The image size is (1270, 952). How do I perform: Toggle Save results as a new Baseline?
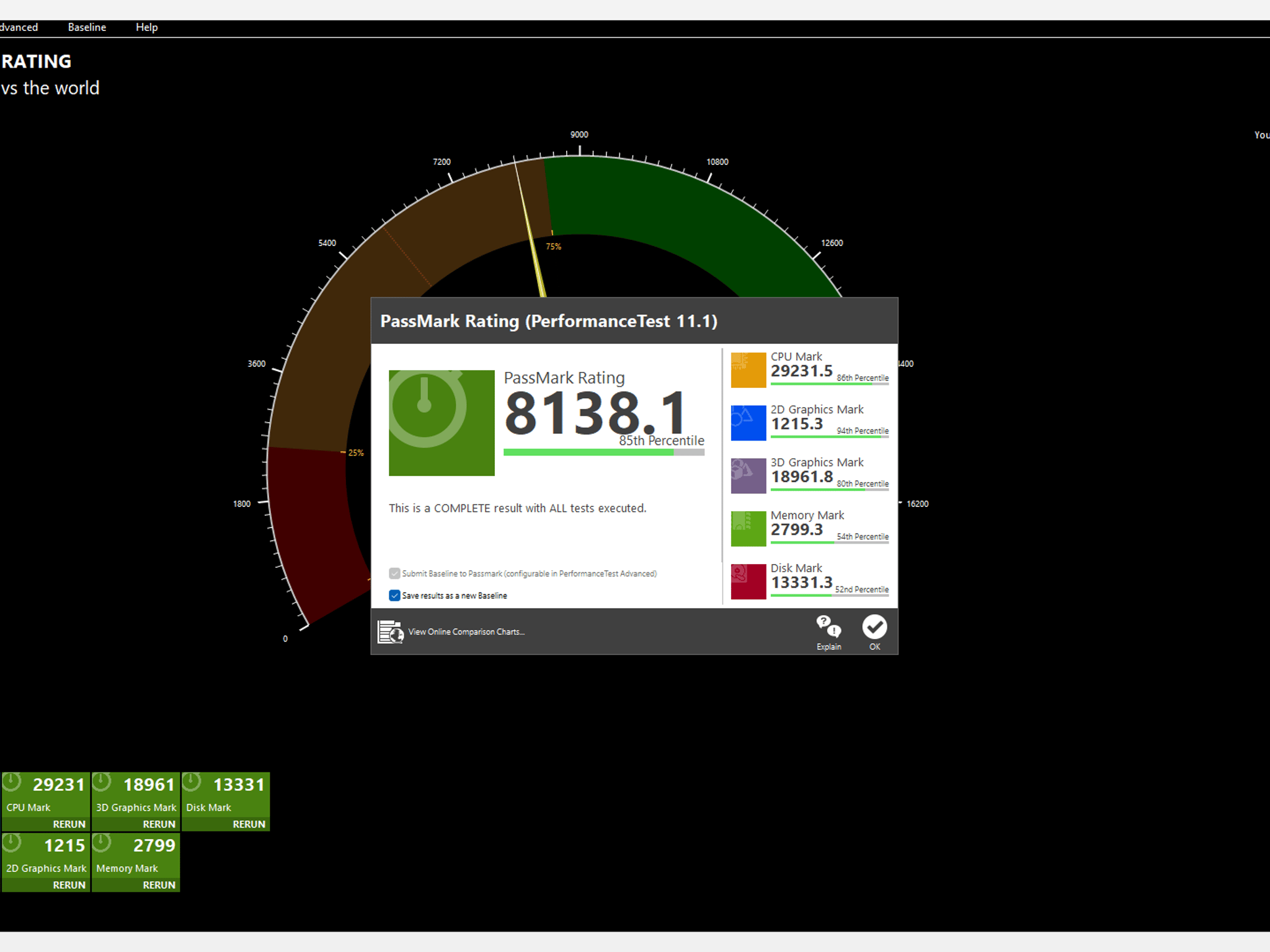394,595
